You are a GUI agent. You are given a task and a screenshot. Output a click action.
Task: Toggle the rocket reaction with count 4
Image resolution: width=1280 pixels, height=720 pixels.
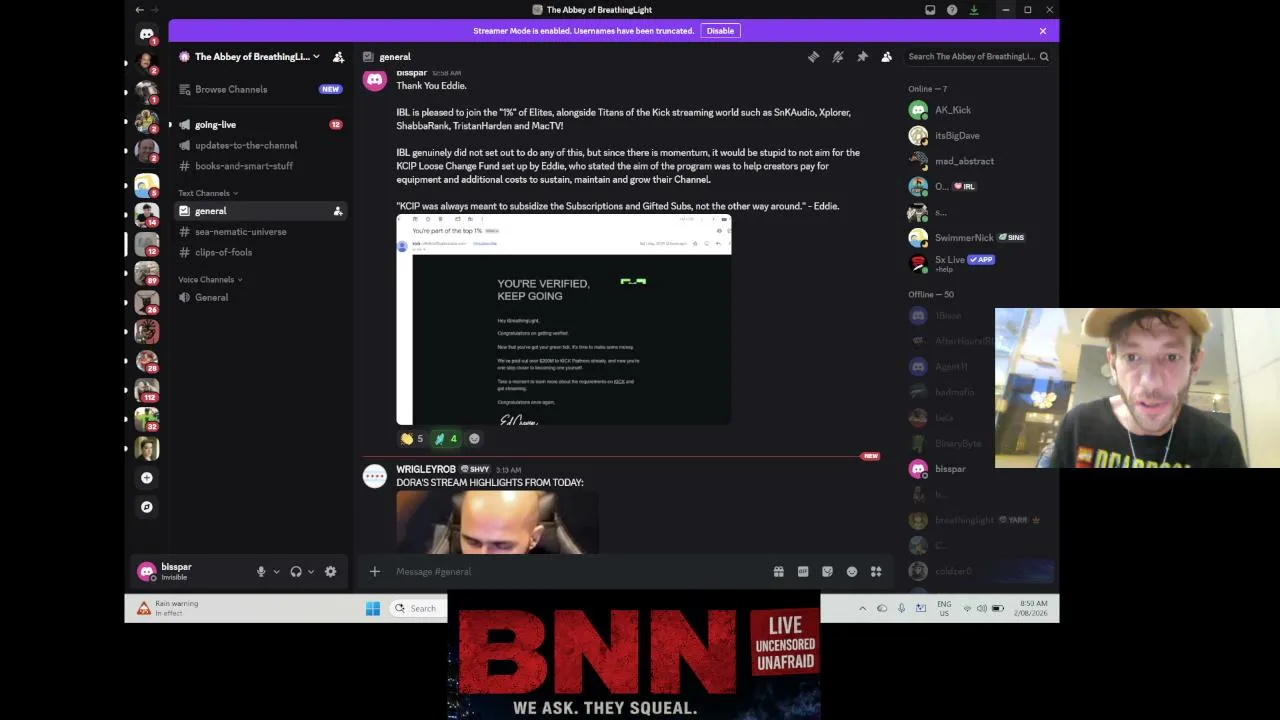[x=445, y=439]
